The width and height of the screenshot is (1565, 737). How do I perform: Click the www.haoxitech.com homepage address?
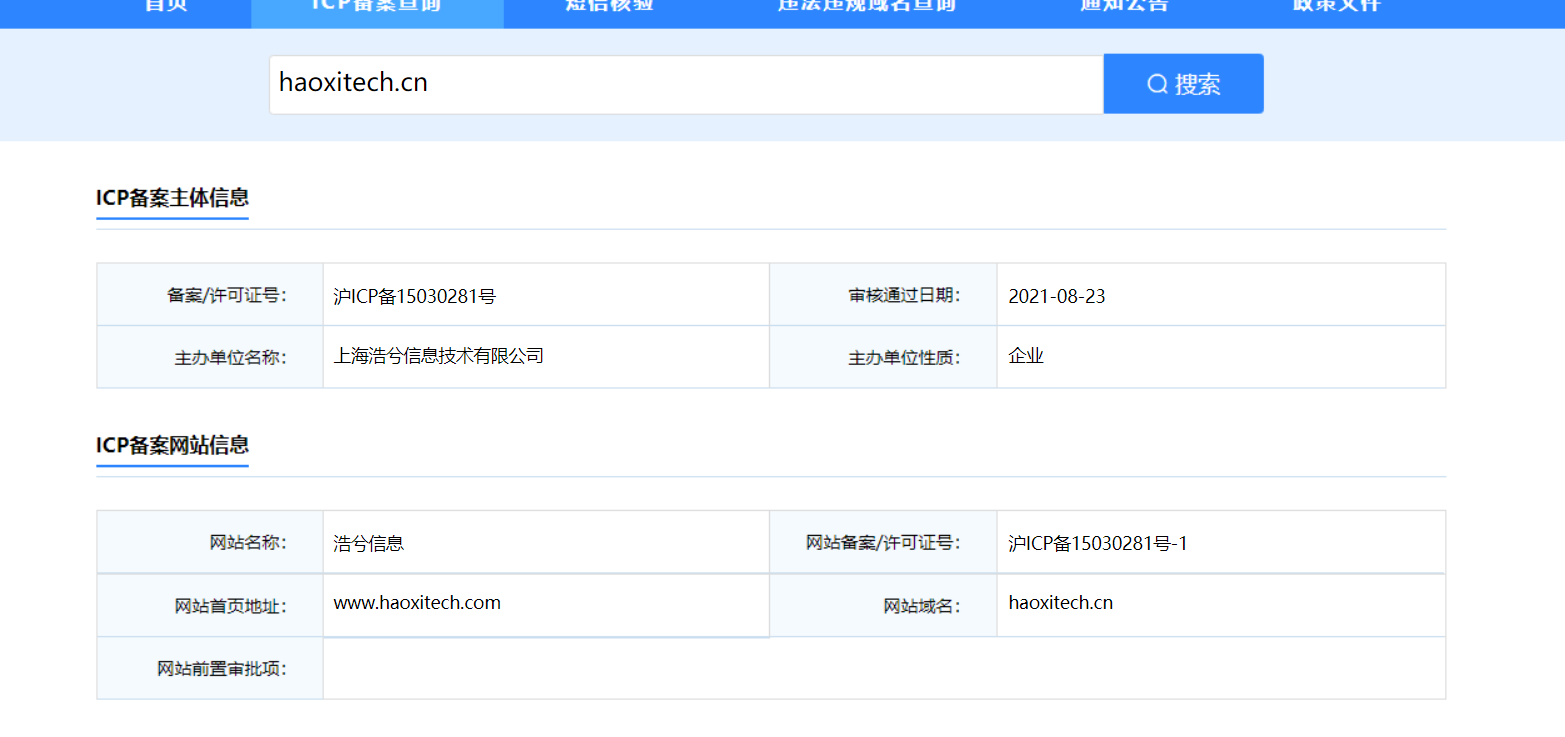417,603
